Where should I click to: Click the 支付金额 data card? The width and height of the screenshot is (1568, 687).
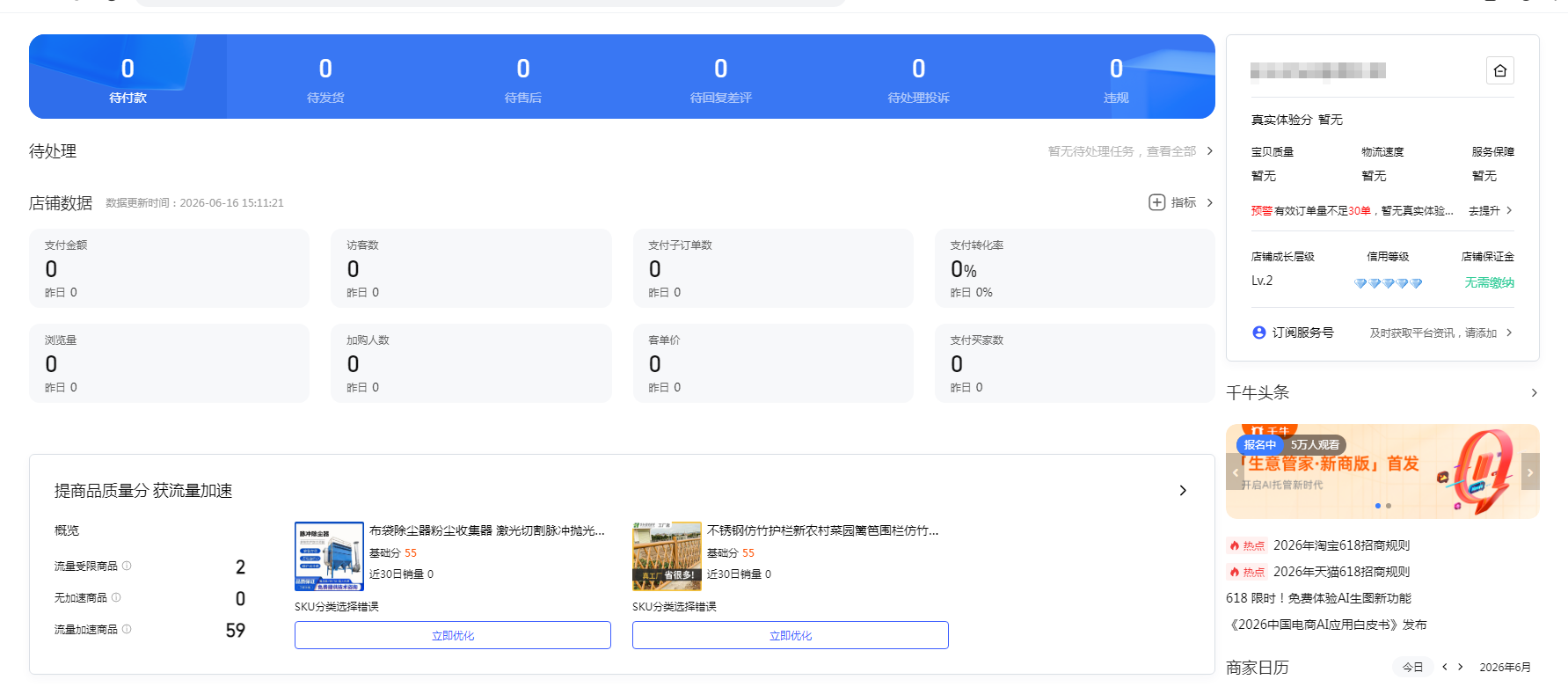coord(169,268)
